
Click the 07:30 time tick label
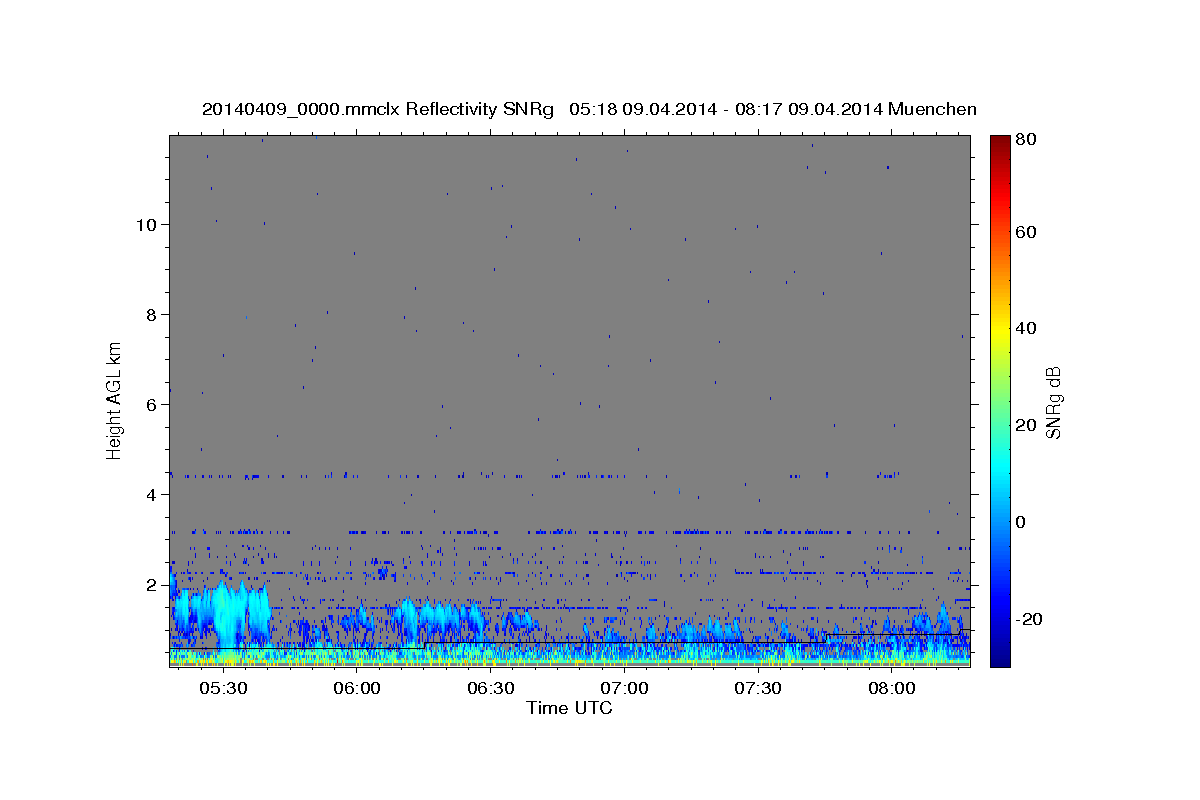pyautogui.click(x=758, y=689)
